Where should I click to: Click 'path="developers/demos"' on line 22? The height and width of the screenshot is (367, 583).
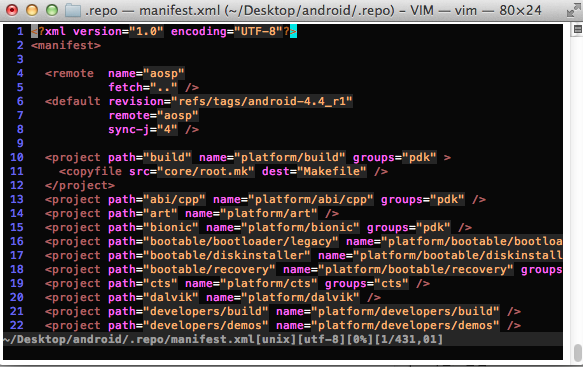tap(188, 325)
